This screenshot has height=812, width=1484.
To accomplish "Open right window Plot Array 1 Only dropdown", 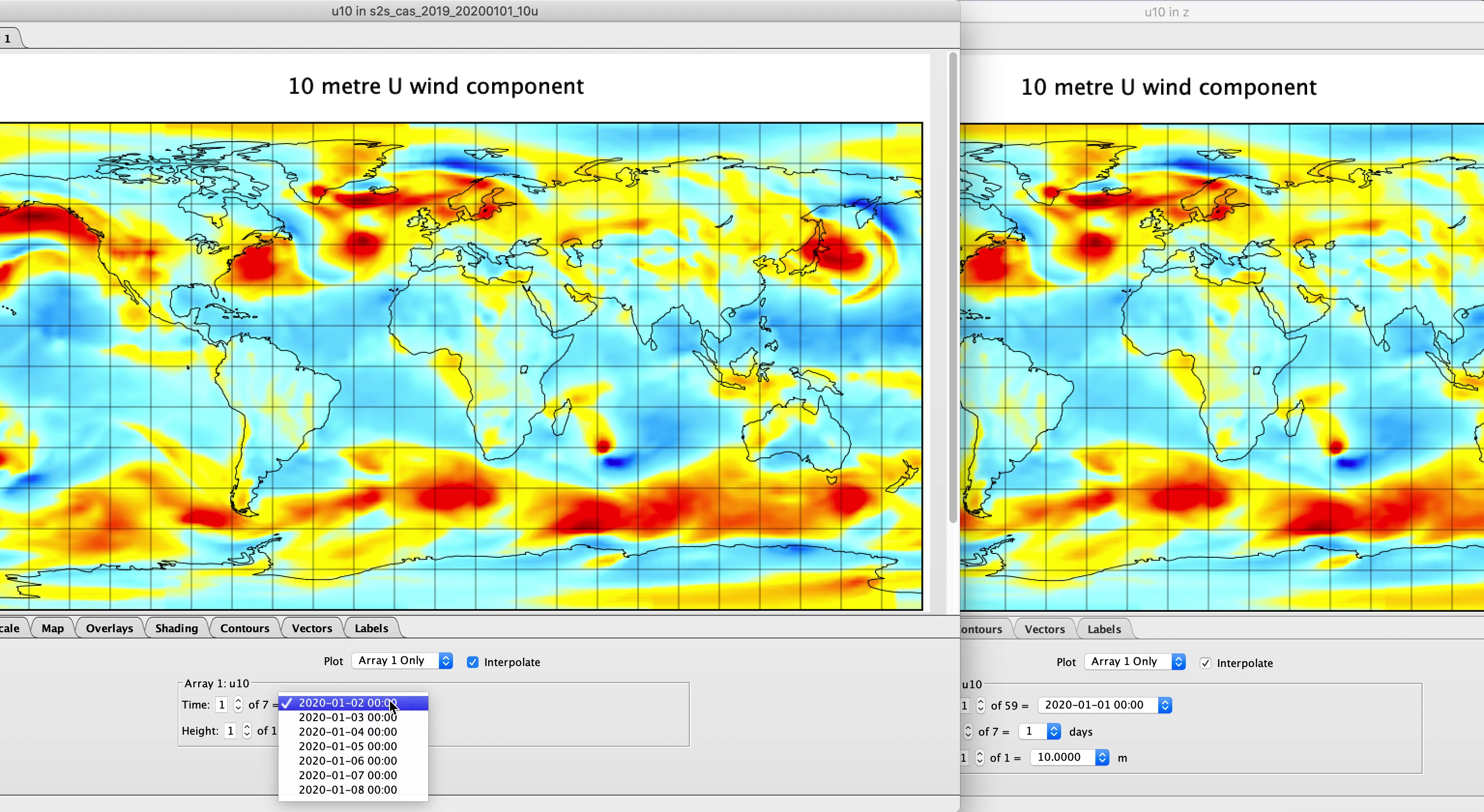I will coord(1135,662).
